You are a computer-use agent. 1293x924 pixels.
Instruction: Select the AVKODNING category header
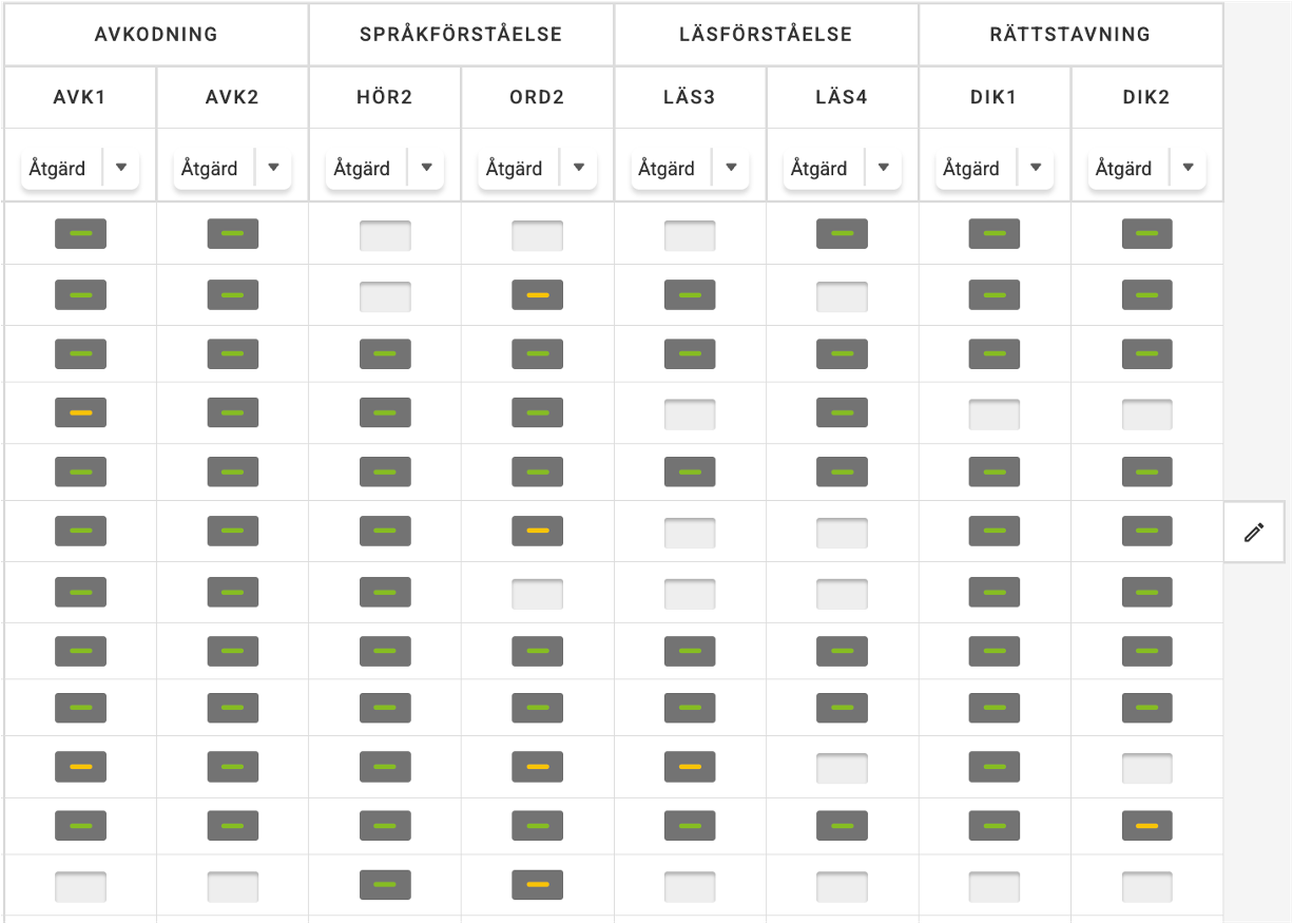pos(156,34)
